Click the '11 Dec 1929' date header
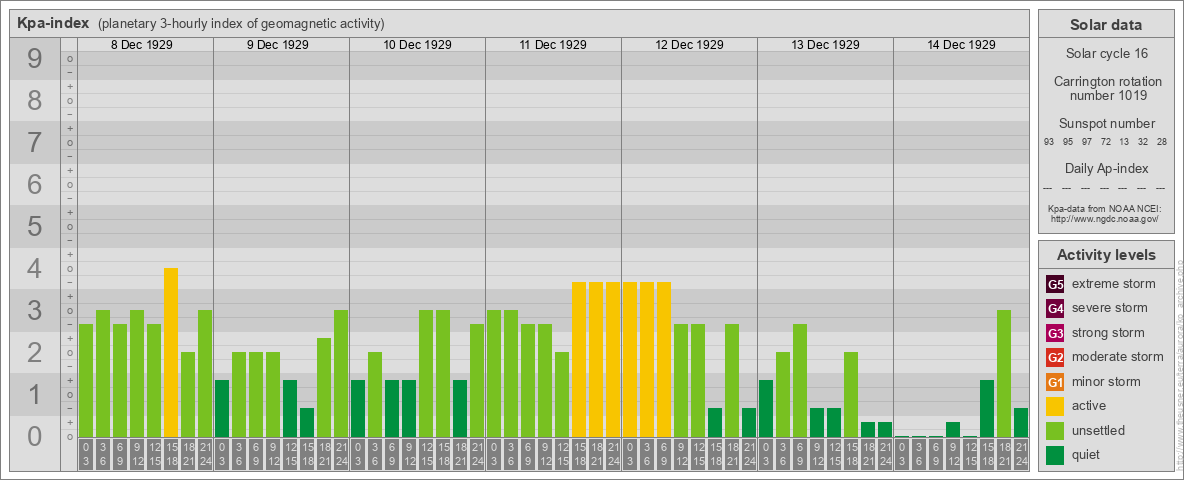 click(x=553, y=45)
